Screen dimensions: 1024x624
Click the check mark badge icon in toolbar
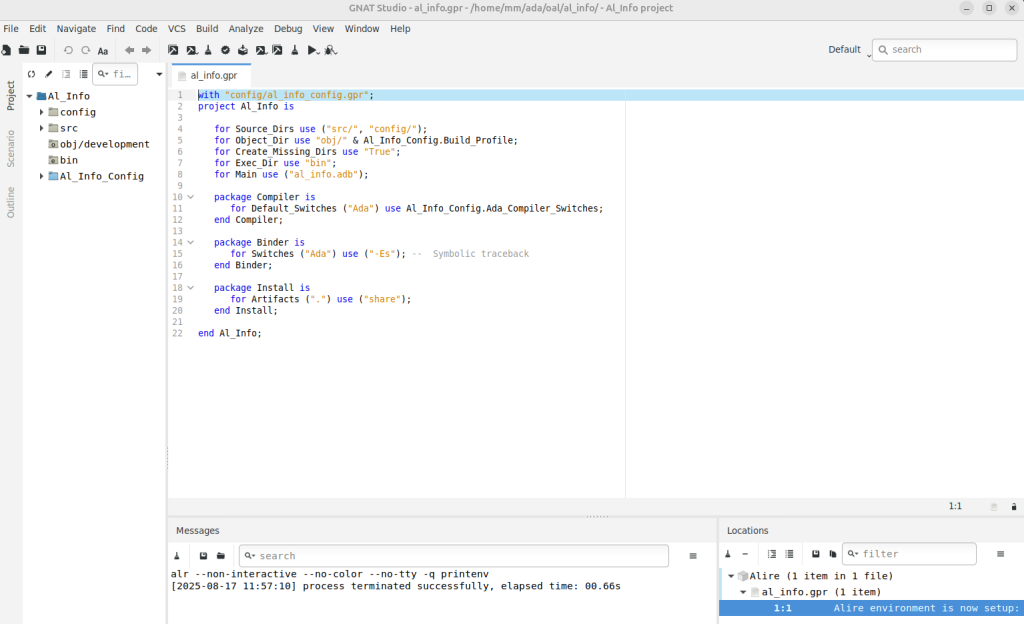click(x=225, y=50)
